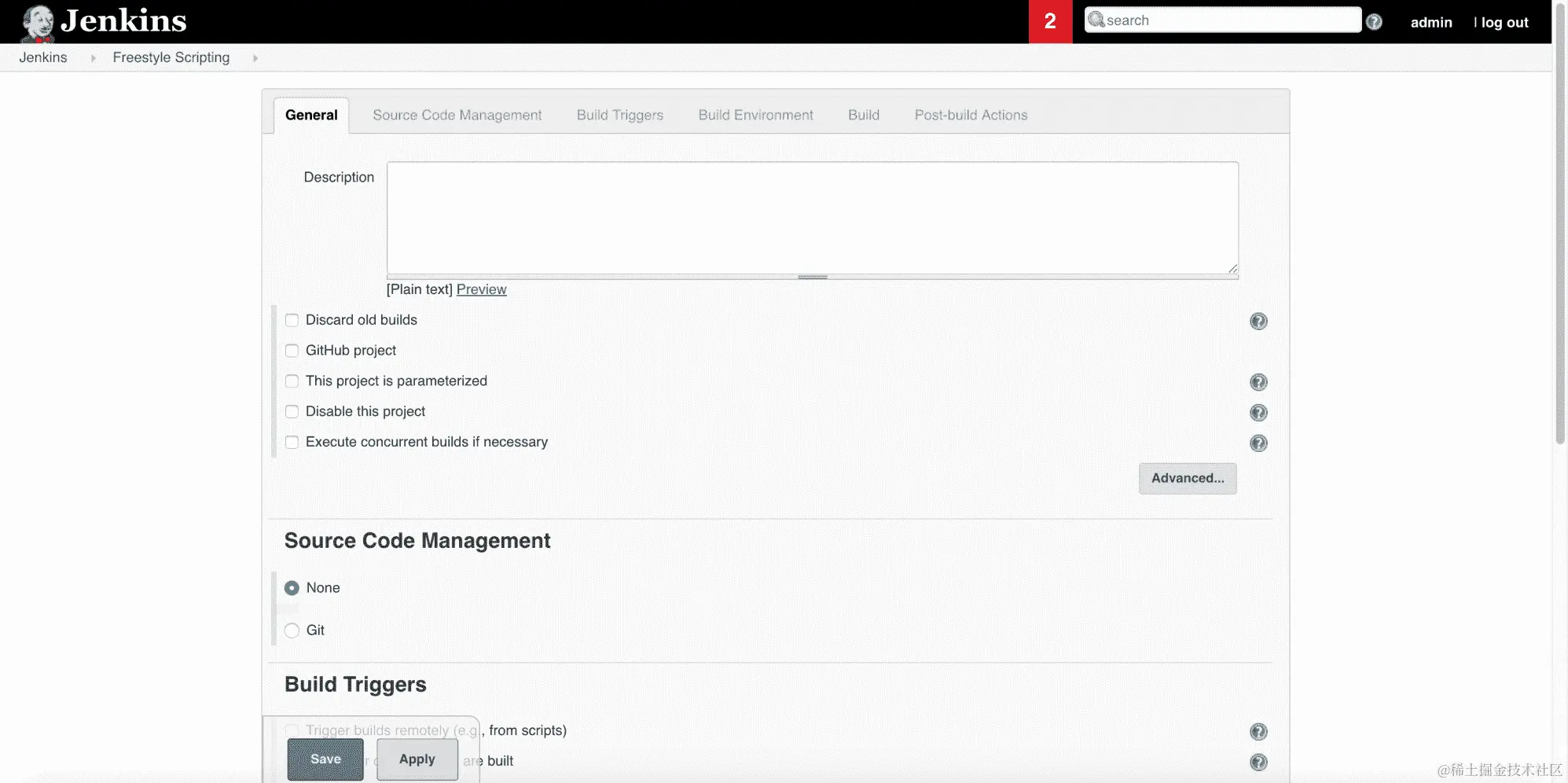
Task: Click inside the Description text area
Action: (813, 218)
